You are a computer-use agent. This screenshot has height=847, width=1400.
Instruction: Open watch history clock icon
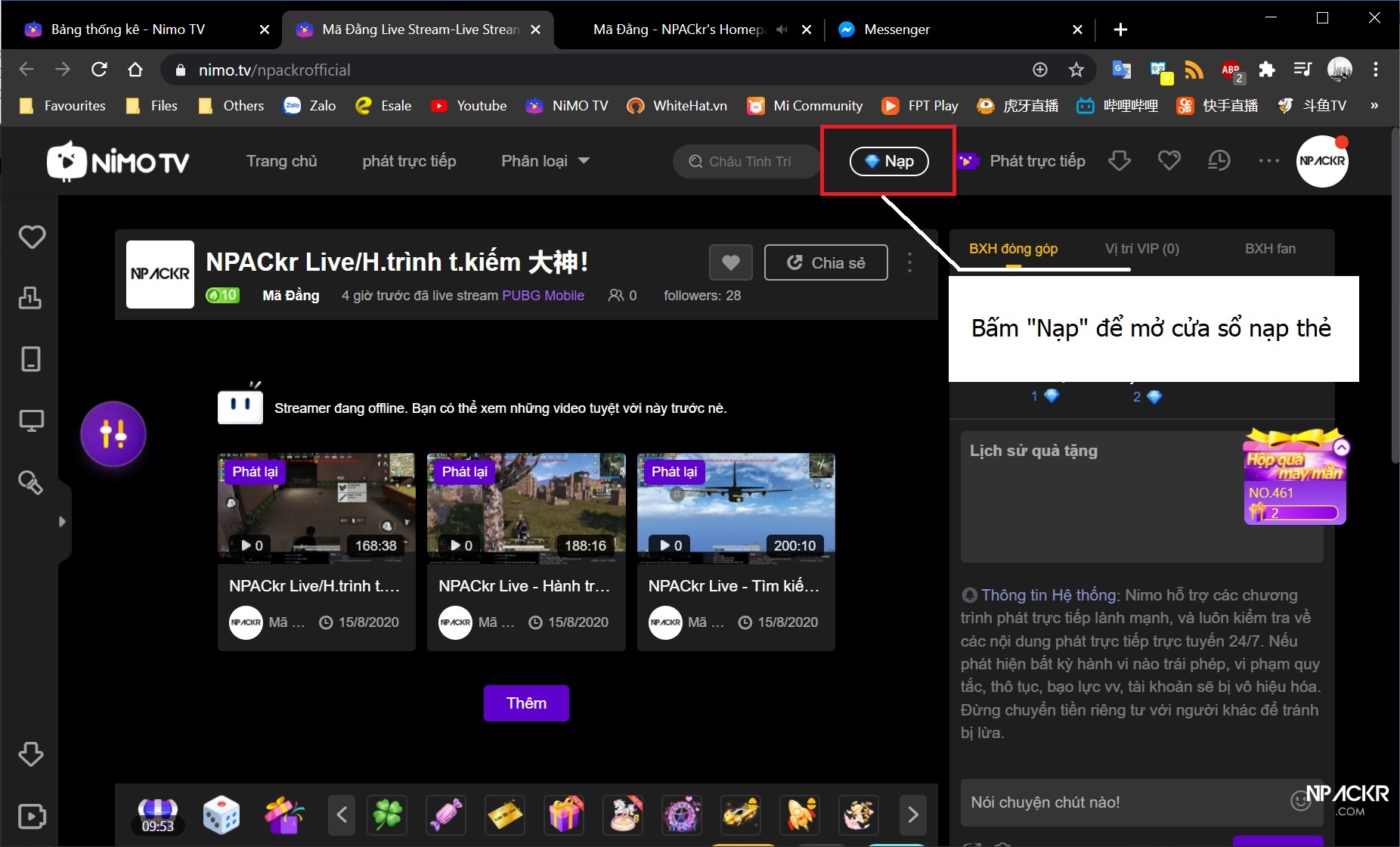click(x=1219, y=160)
